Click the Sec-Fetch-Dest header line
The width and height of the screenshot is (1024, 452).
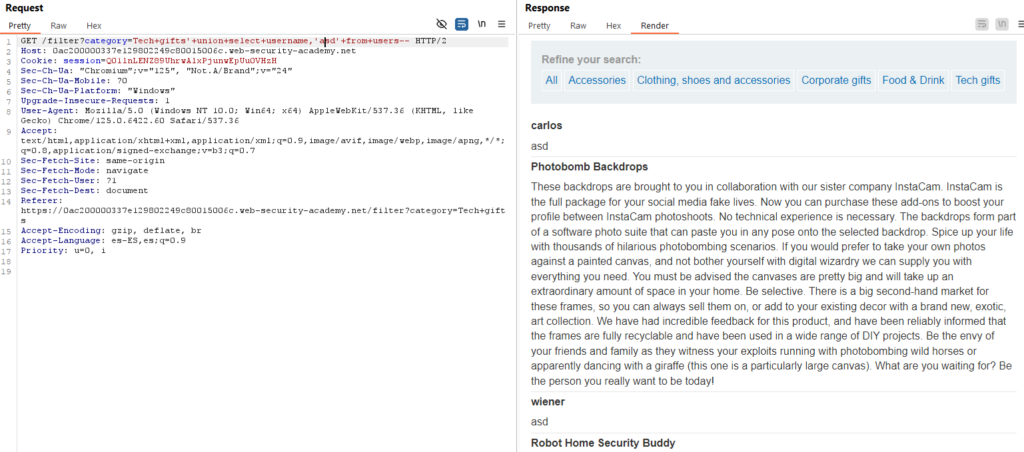(x=84, y=190)
